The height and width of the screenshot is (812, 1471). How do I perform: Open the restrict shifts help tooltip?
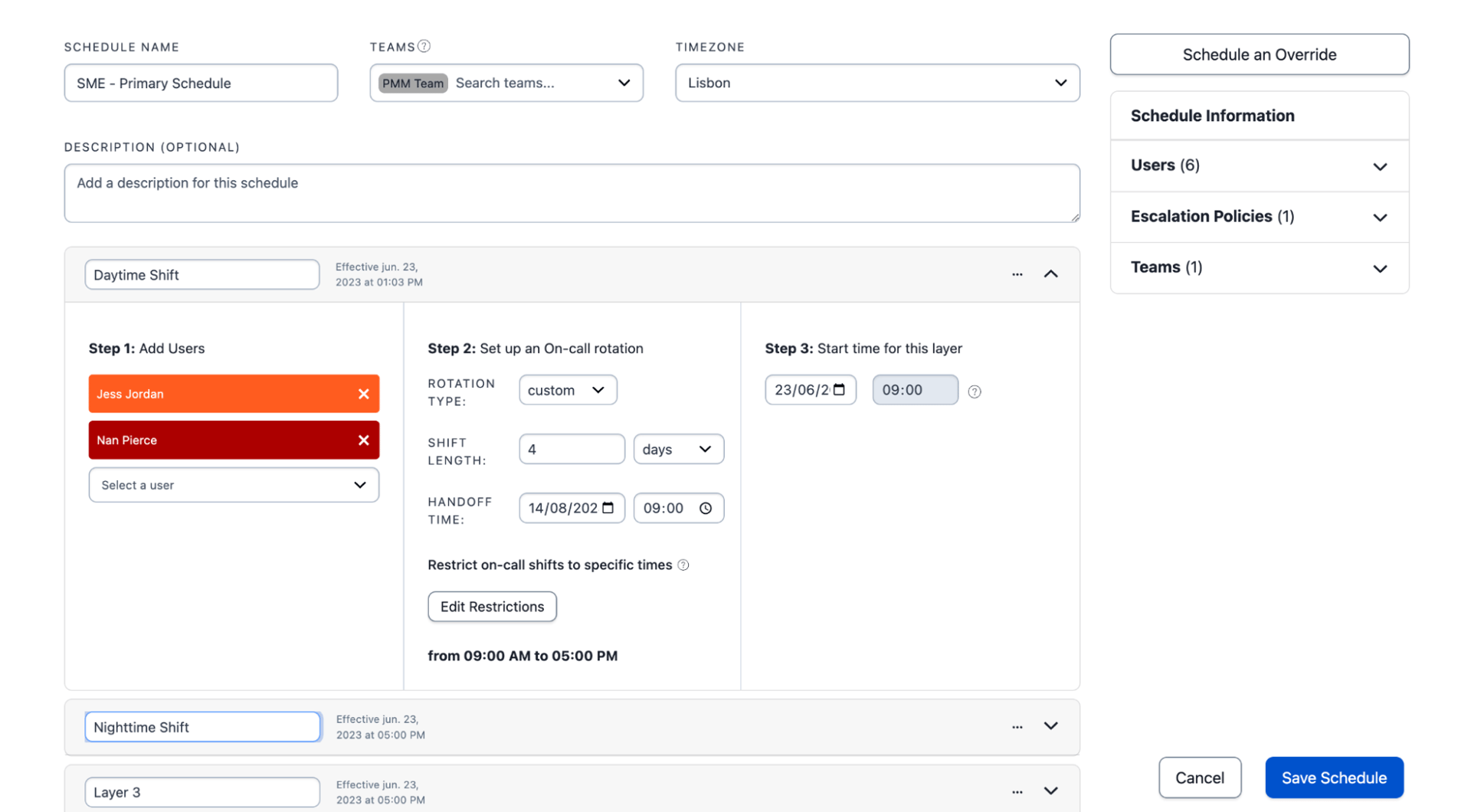tap(683, 565)
